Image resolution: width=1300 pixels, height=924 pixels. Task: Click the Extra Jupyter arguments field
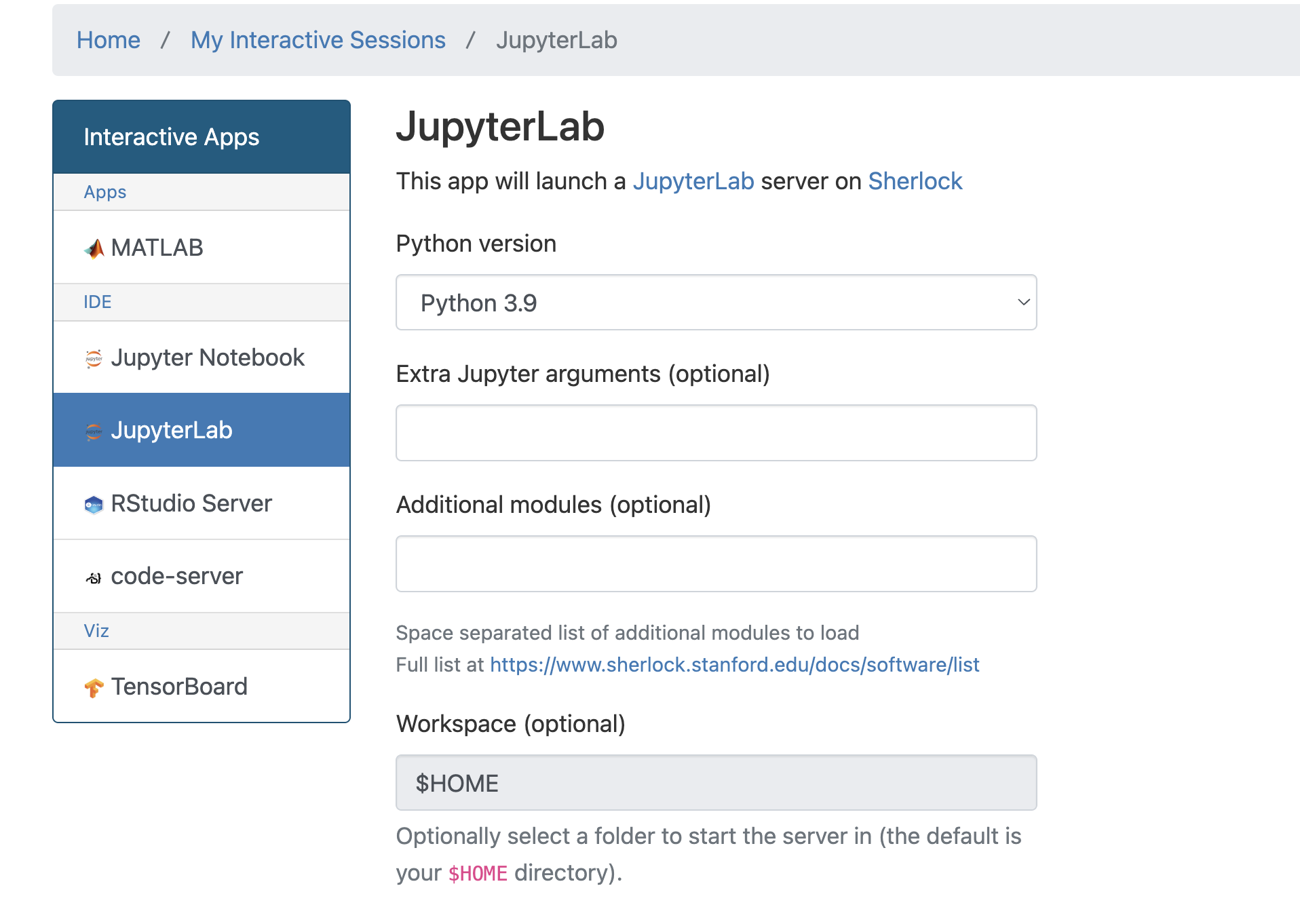point(715,432)
